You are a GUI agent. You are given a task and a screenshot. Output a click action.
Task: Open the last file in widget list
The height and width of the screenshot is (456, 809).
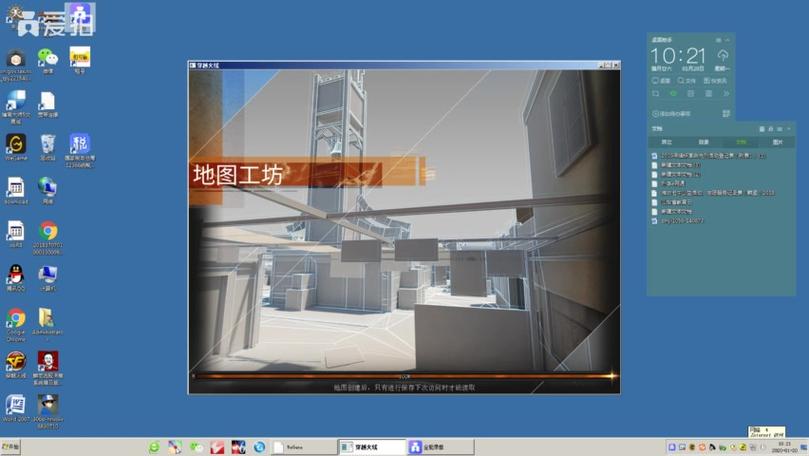[x=677, y=221]
